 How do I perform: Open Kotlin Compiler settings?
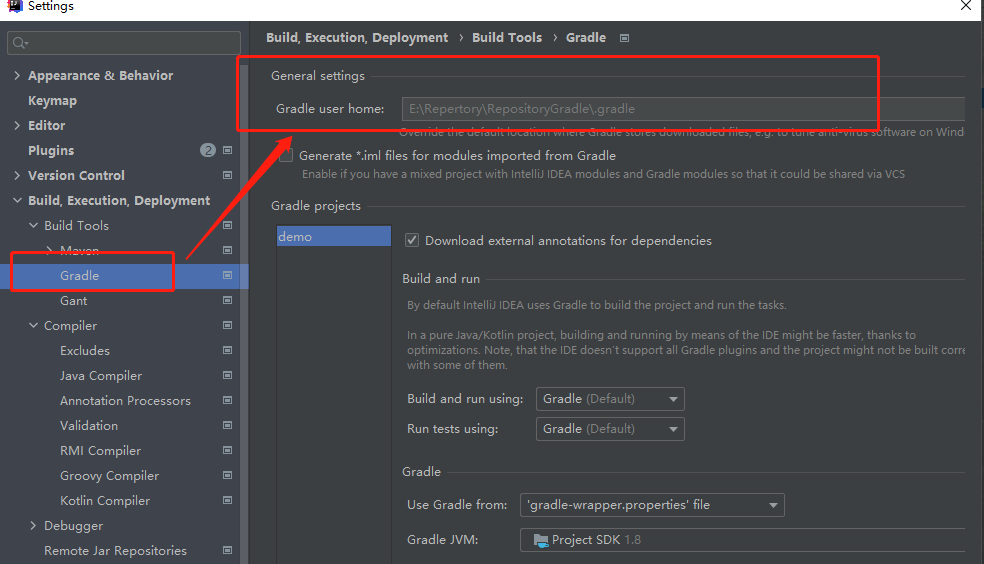pos(105,501)
